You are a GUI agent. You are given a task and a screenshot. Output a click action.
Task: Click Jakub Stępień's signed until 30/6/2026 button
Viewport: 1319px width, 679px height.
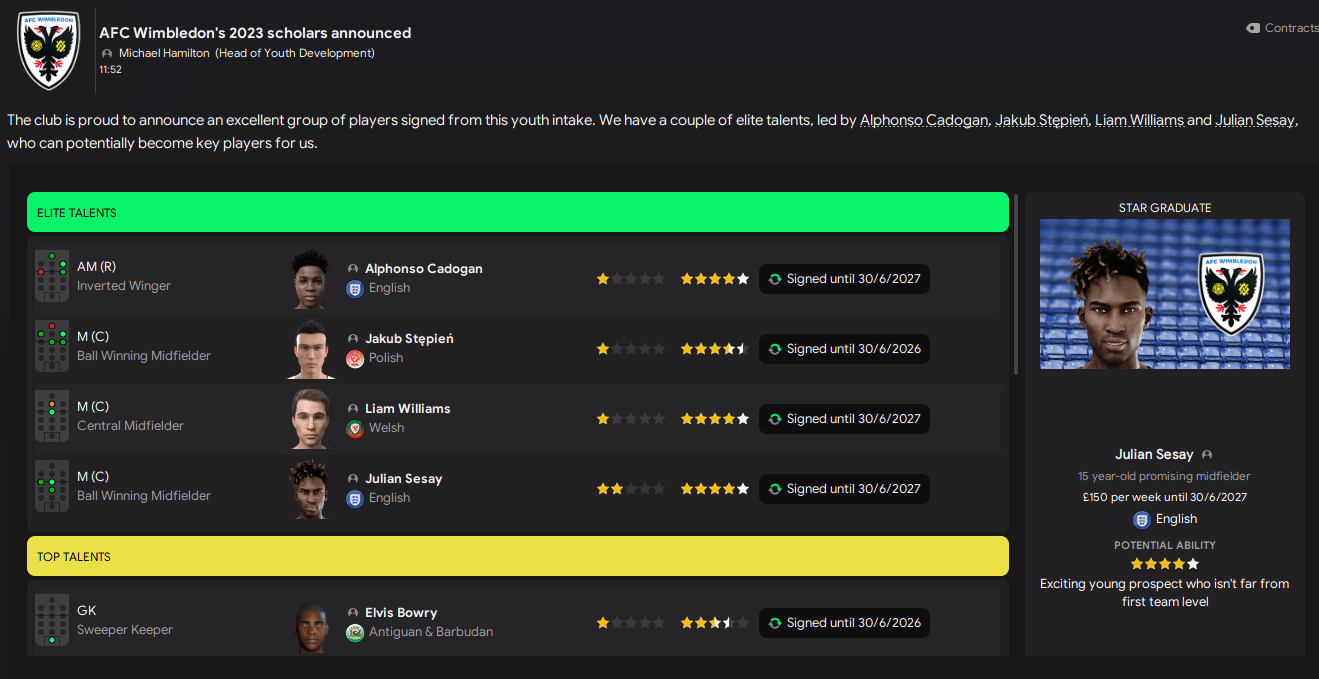844,349
